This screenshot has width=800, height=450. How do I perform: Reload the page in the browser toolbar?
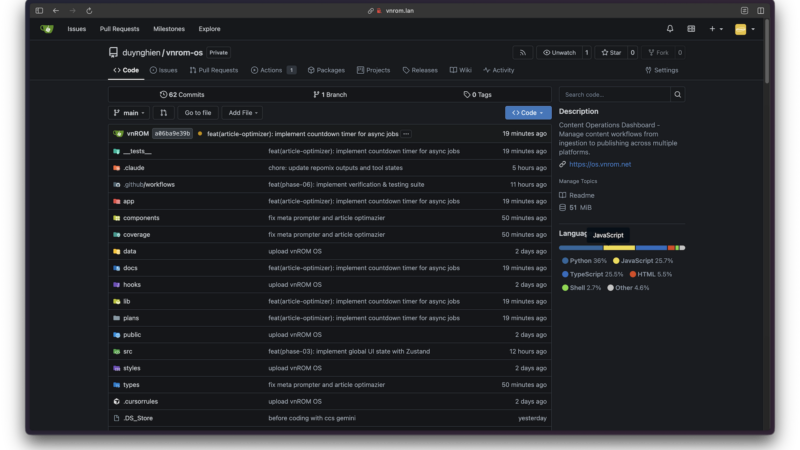89,10
